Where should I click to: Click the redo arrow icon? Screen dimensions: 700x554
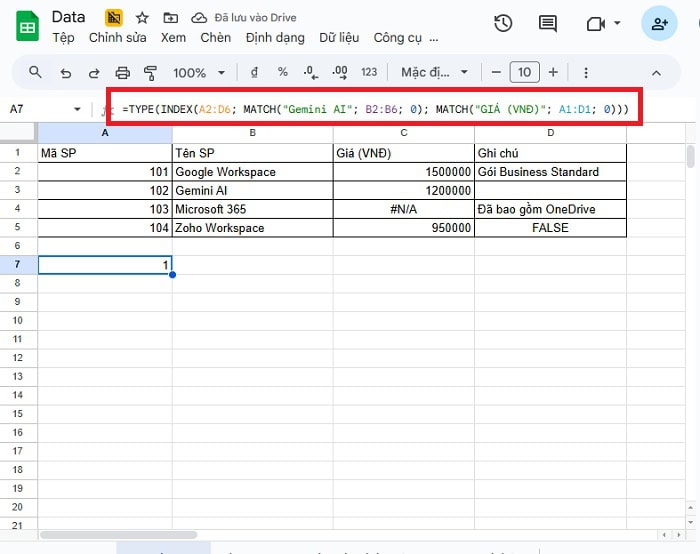(x=94, y=72)
